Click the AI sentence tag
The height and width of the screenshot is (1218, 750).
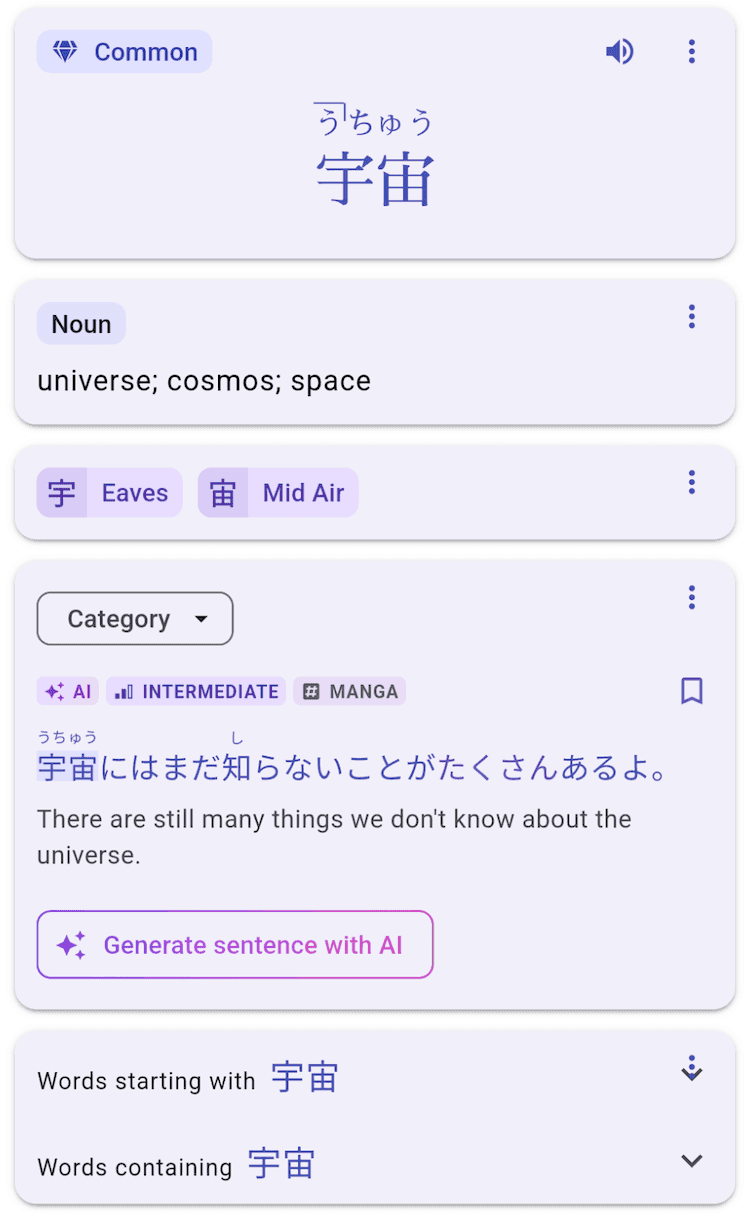[68, 692]
